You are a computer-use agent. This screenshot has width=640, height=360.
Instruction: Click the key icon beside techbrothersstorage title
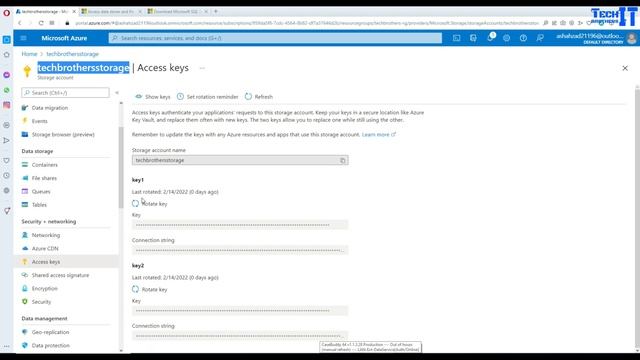27,71
